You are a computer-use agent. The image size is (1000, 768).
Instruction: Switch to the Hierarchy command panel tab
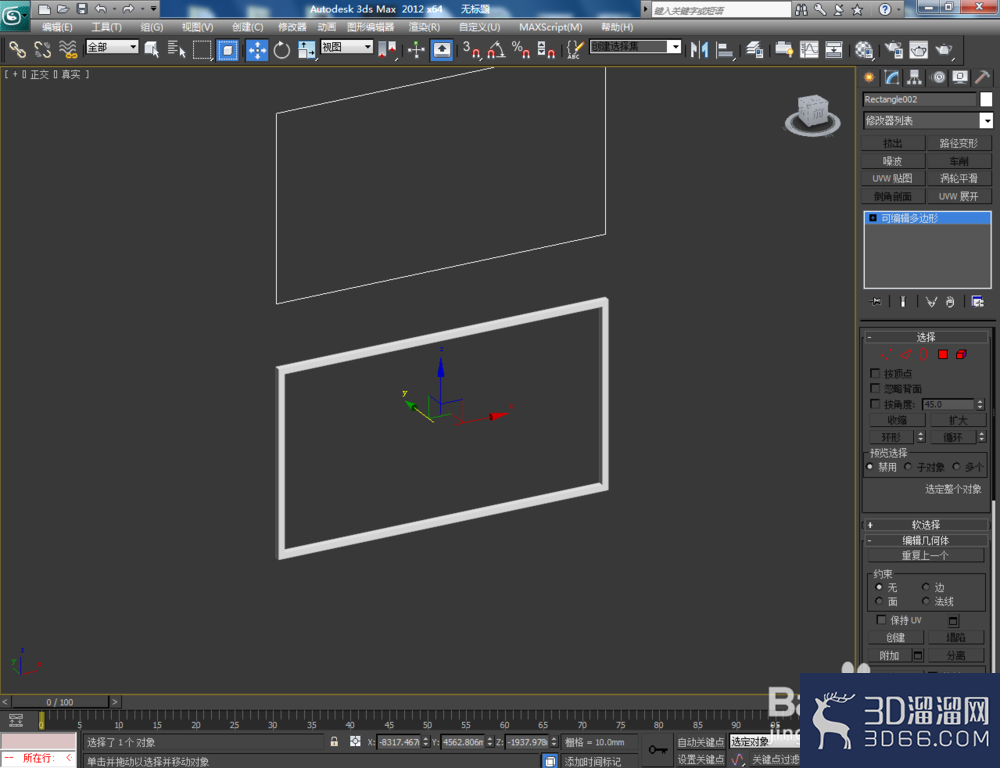click(x=915, y=78)
